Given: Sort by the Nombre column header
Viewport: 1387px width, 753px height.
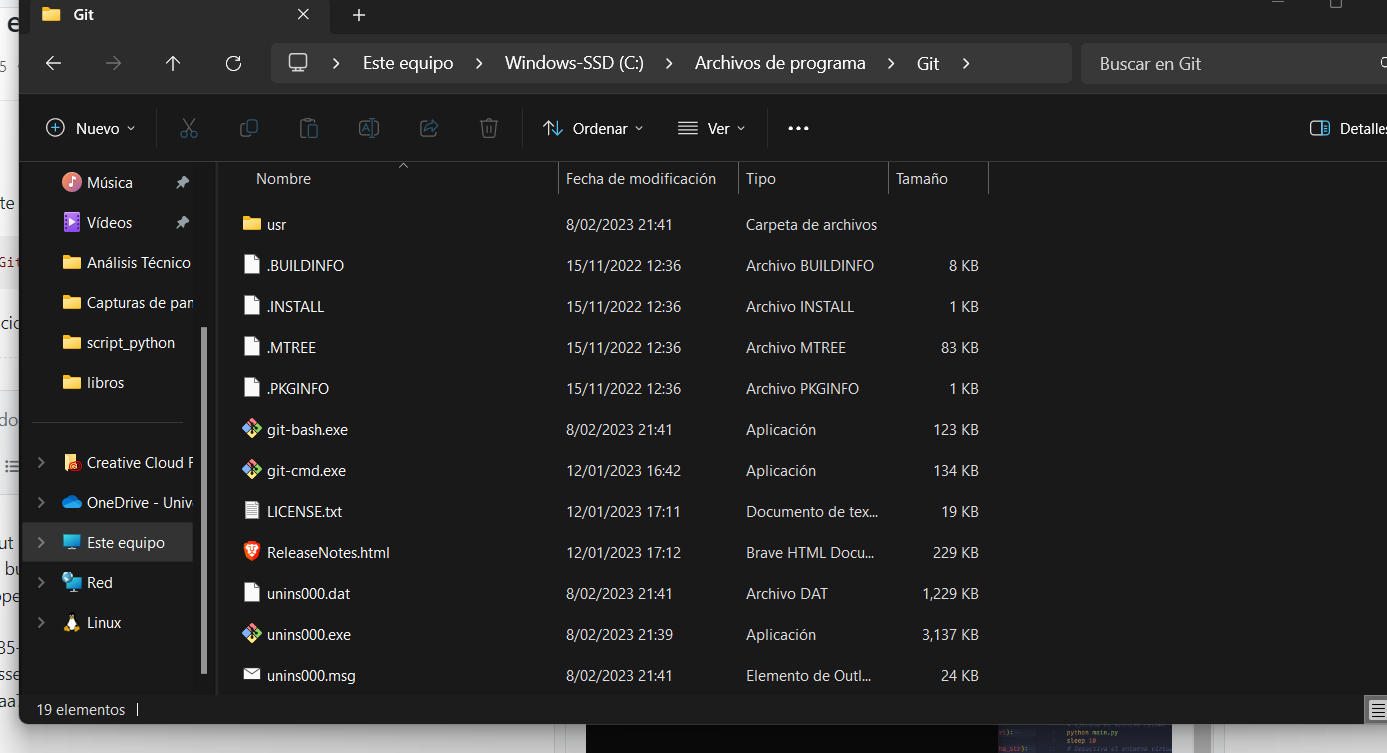Looking at the screenshot, I should tap(283, 179).
